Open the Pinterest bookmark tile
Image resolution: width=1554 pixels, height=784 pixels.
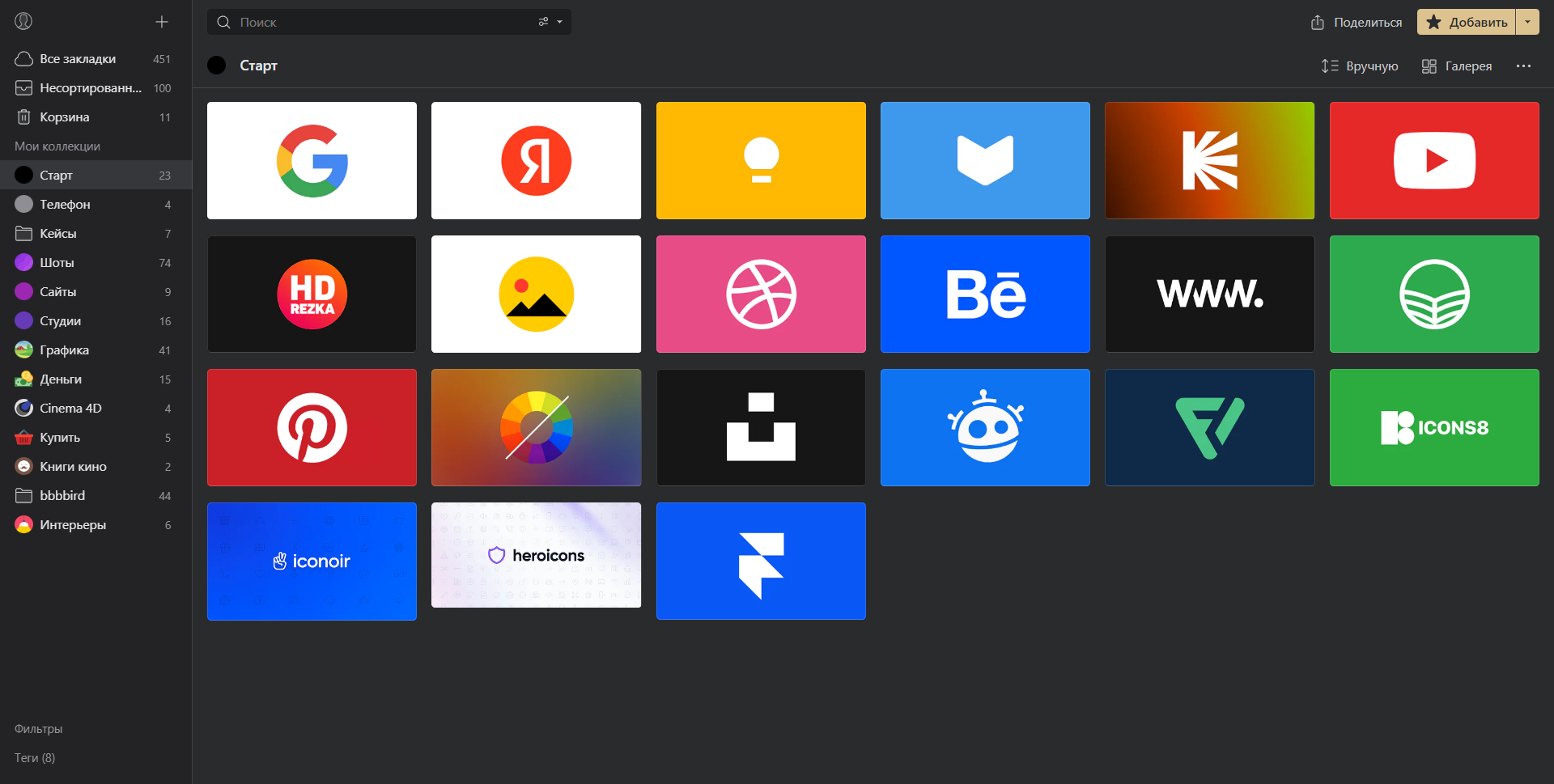point(312,427)
